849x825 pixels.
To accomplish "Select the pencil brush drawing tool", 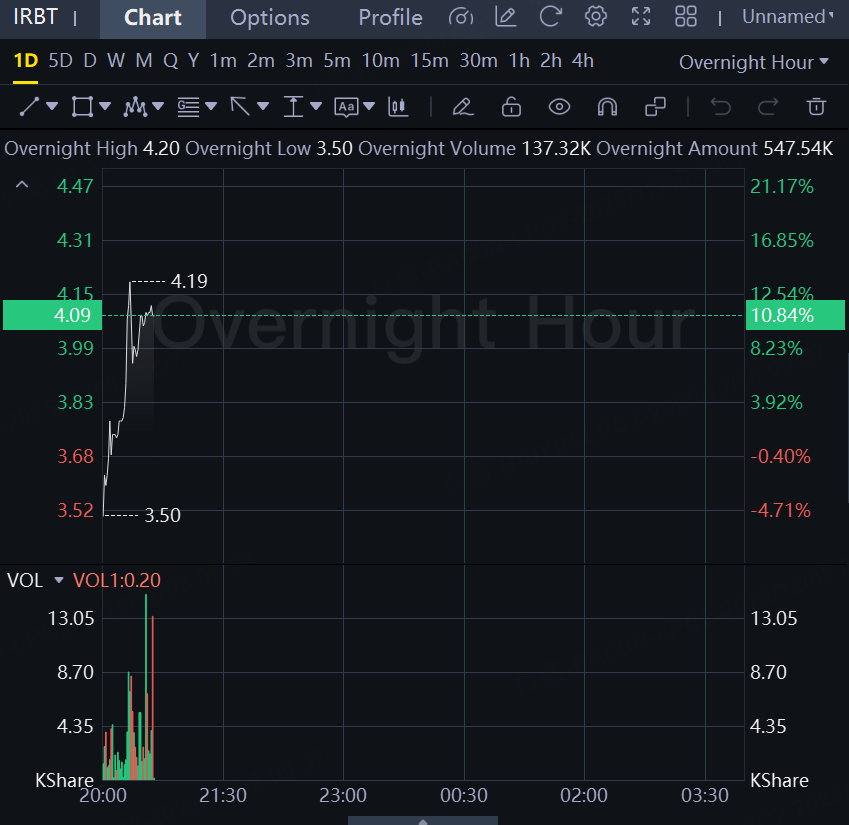I will pos(462,106).
